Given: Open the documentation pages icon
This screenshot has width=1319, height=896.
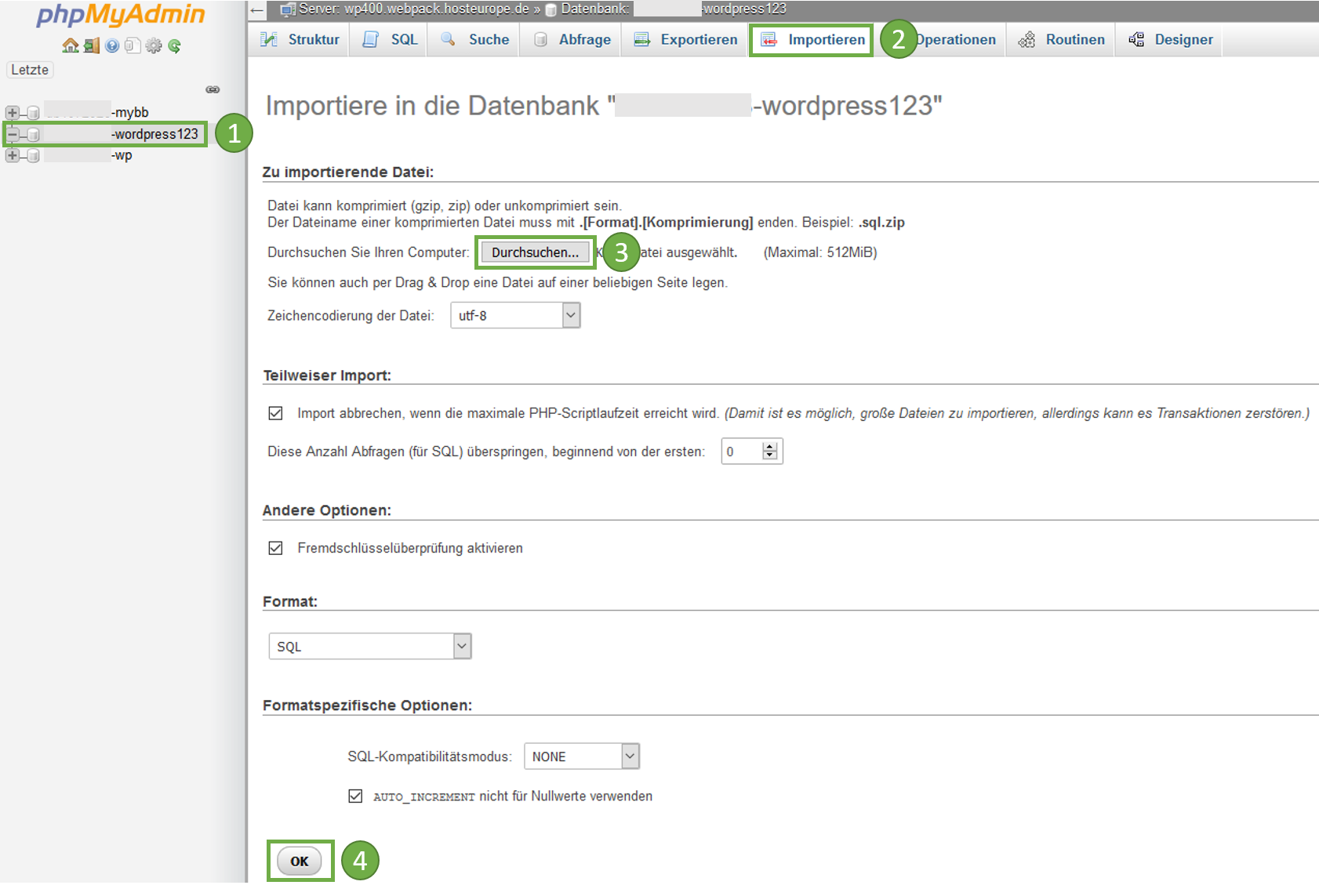Looking at the screenshot, I should pos(133,45).
